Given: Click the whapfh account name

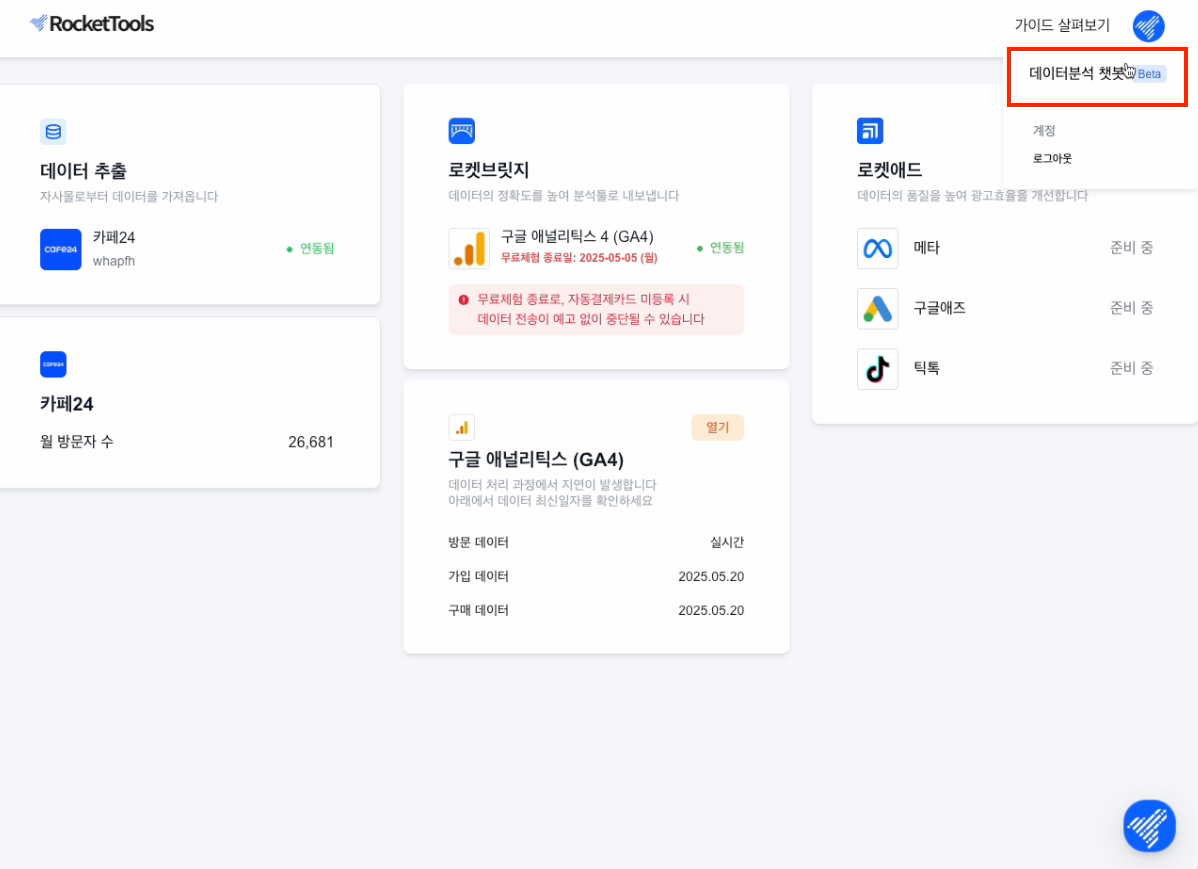Looking at the screenshot, I should tap(114, 261).
